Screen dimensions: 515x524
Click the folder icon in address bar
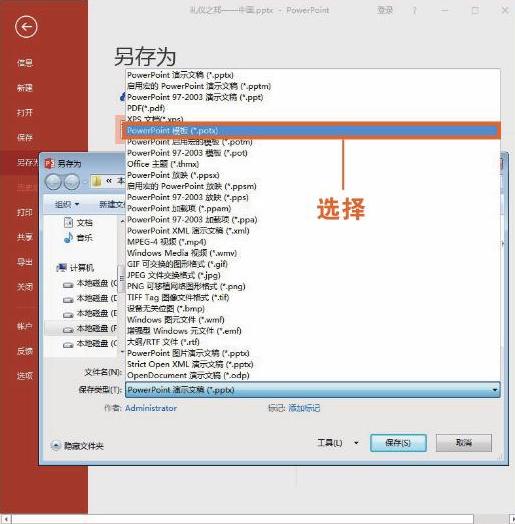coord(97,181)
